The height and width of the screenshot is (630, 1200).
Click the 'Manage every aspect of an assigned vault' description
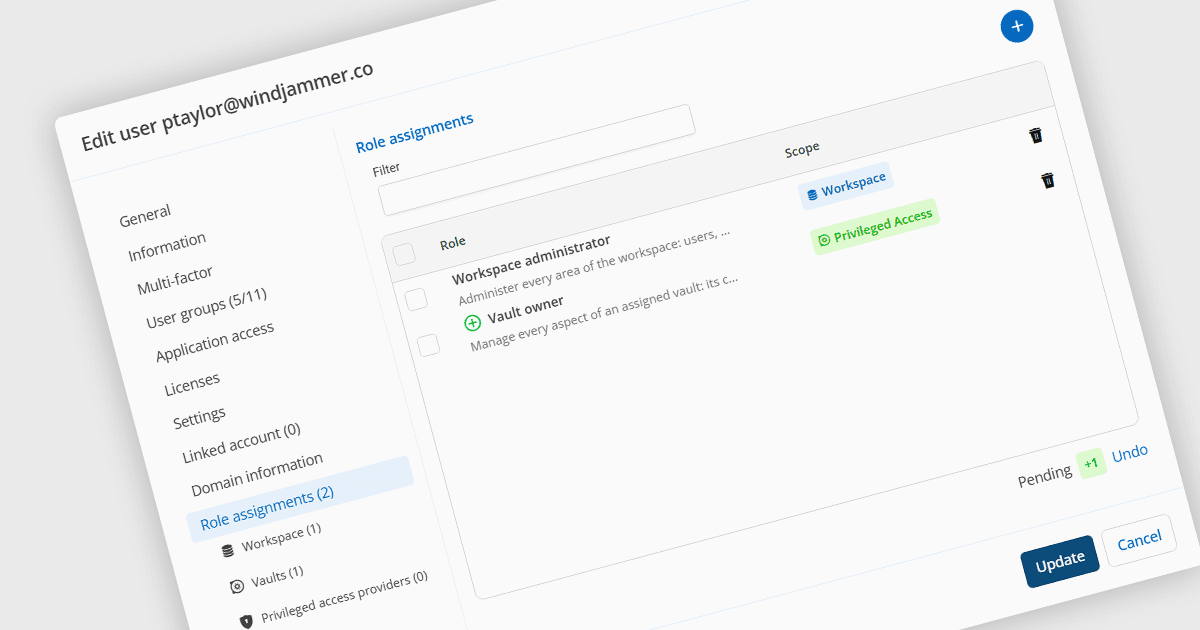[605, 311]
